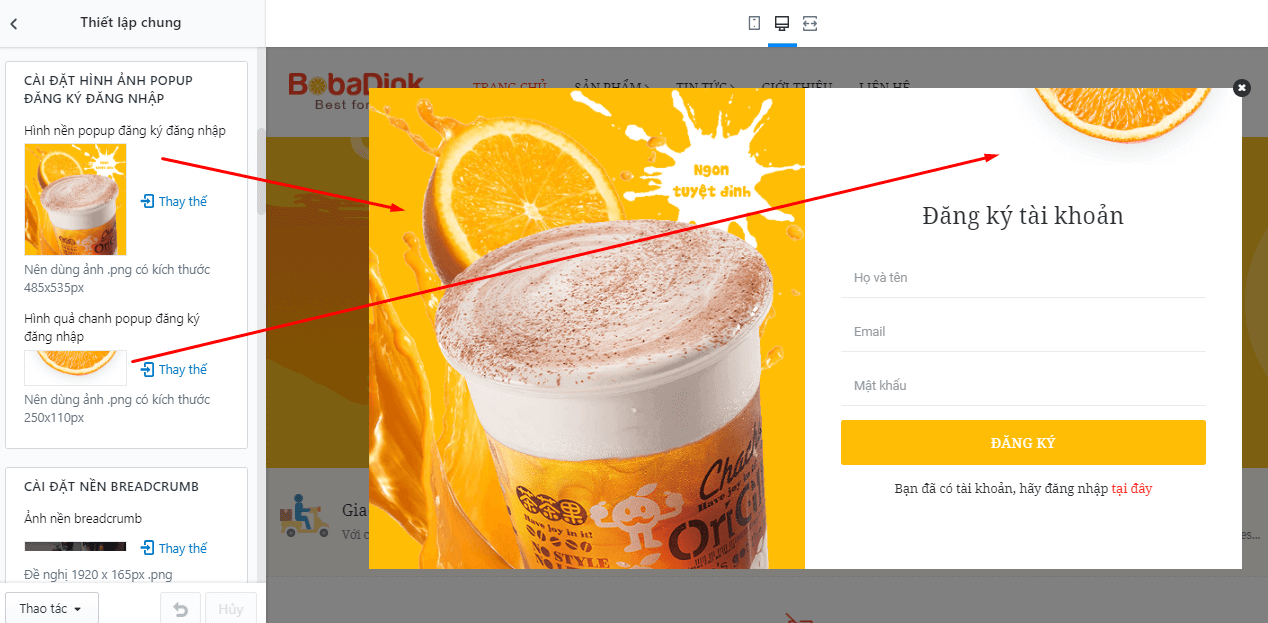Screen dimensions: 1268x623
Task: Click Đăng ký tài khoản heading
Action: pos(1023,215)
